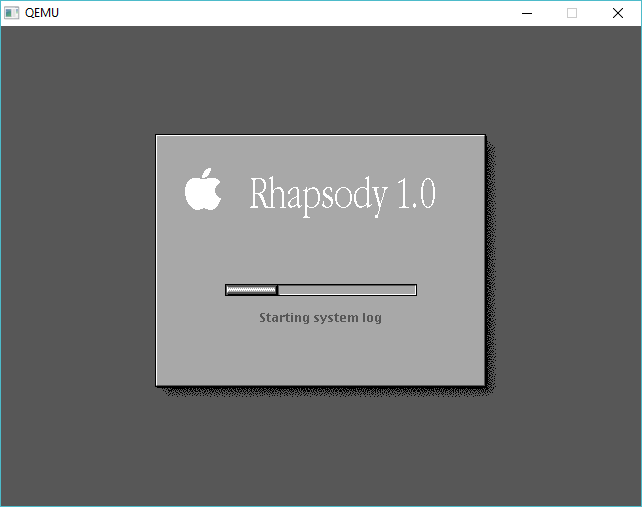The width and height of the screenshot is (642, 507).
Task: Click the blank splash panel area below the status text
Action: pos(320,355)
